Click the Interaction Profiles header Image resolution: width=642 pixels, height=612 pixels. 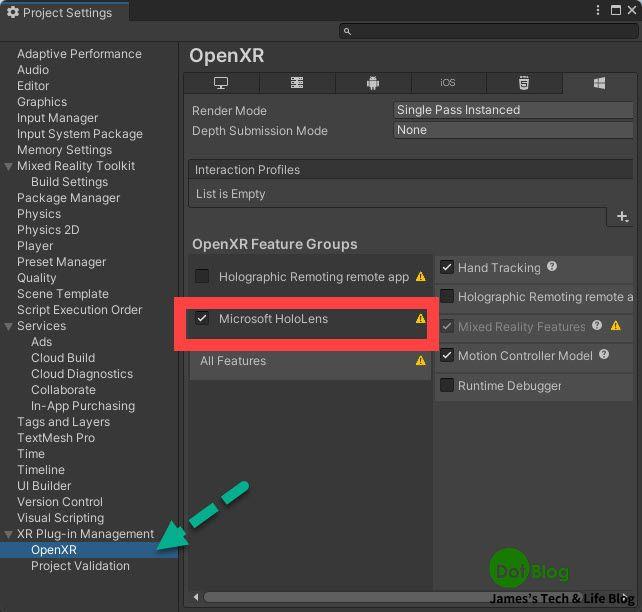point(411,169)
